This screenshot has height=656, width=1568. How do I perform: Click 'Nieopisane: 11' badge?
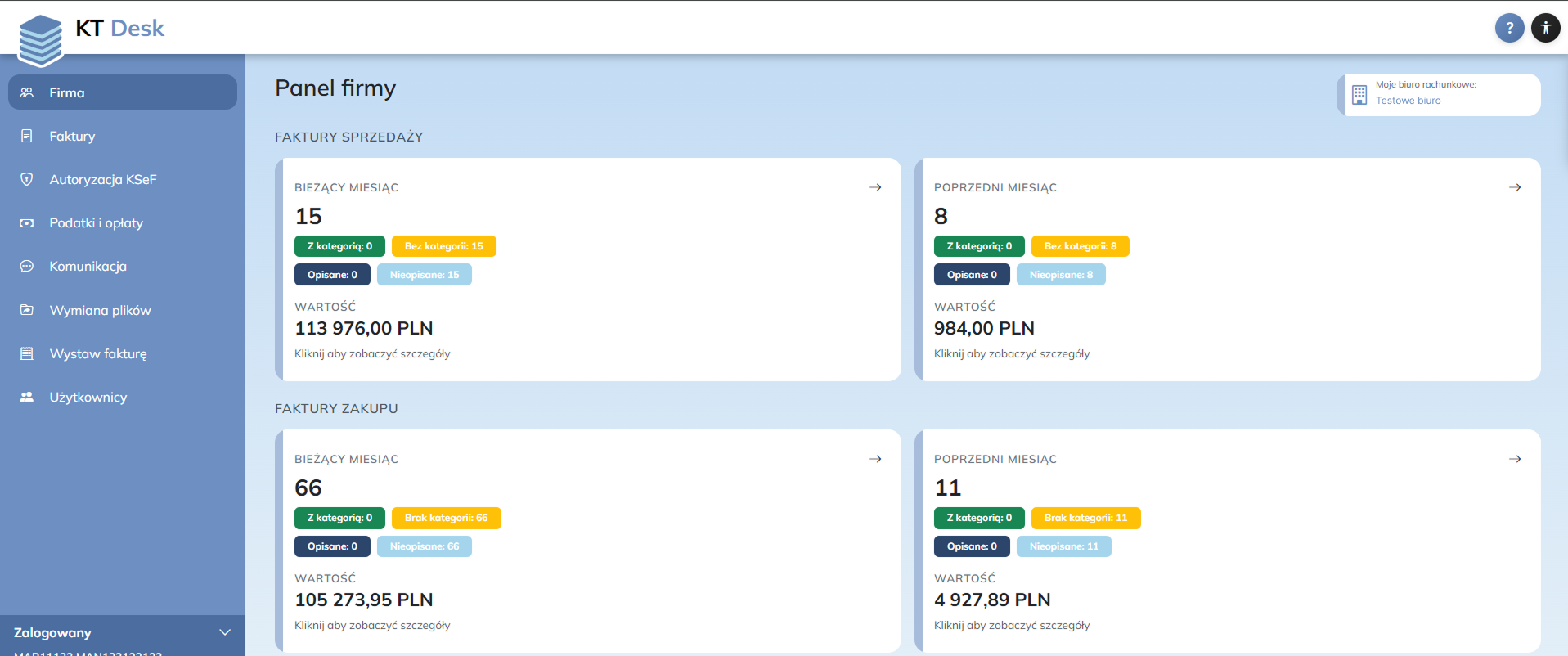tap(1064, 546)
